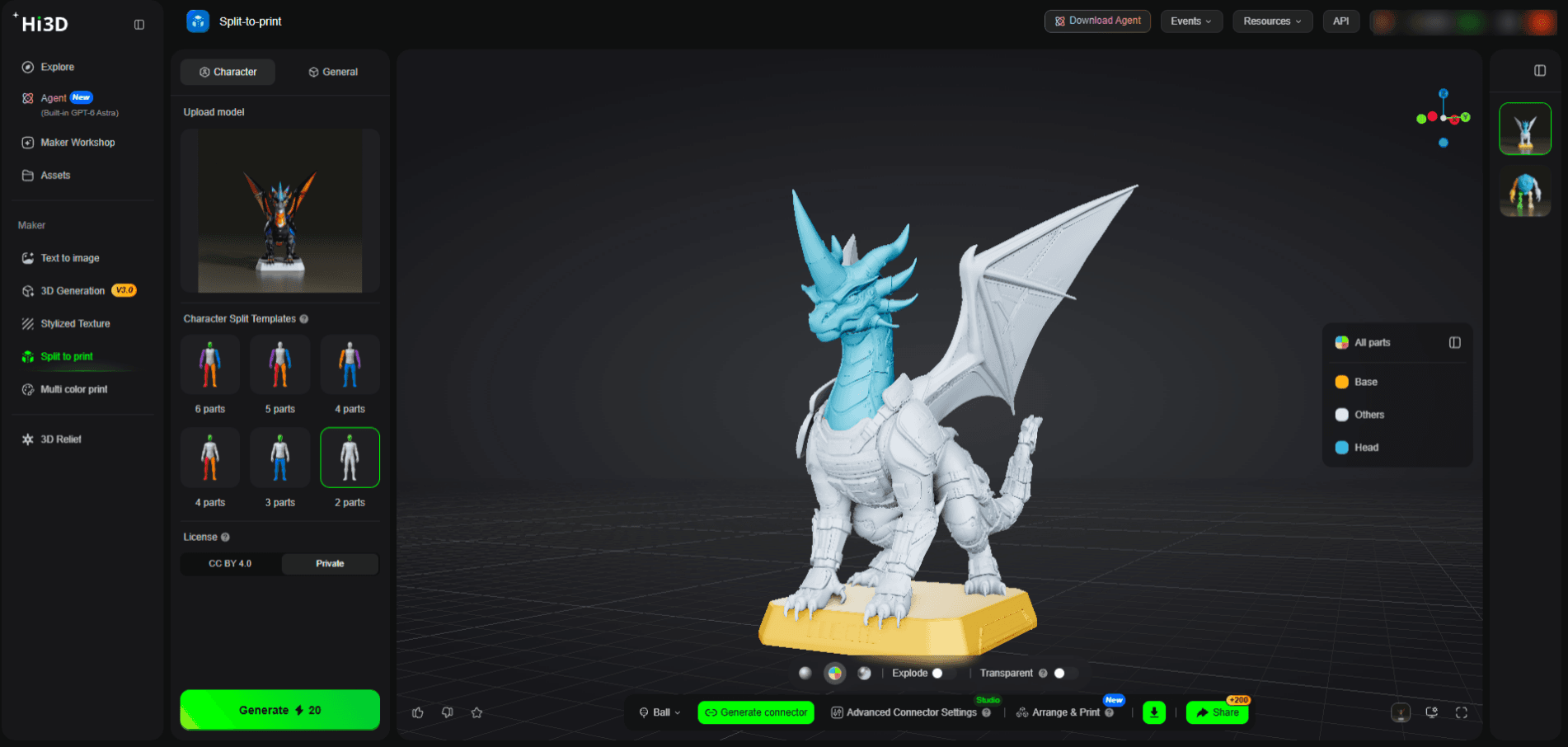Screen dimensions: 1568x747
Task: Open Arrange & Print
Action: 1065,712
